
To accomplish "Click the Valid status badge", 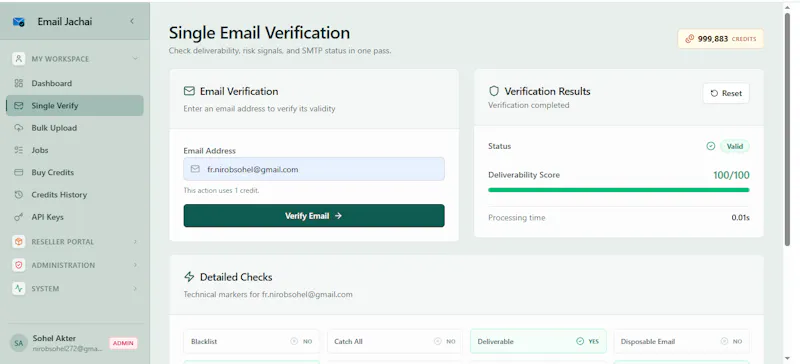I will [x=735, y=147].
